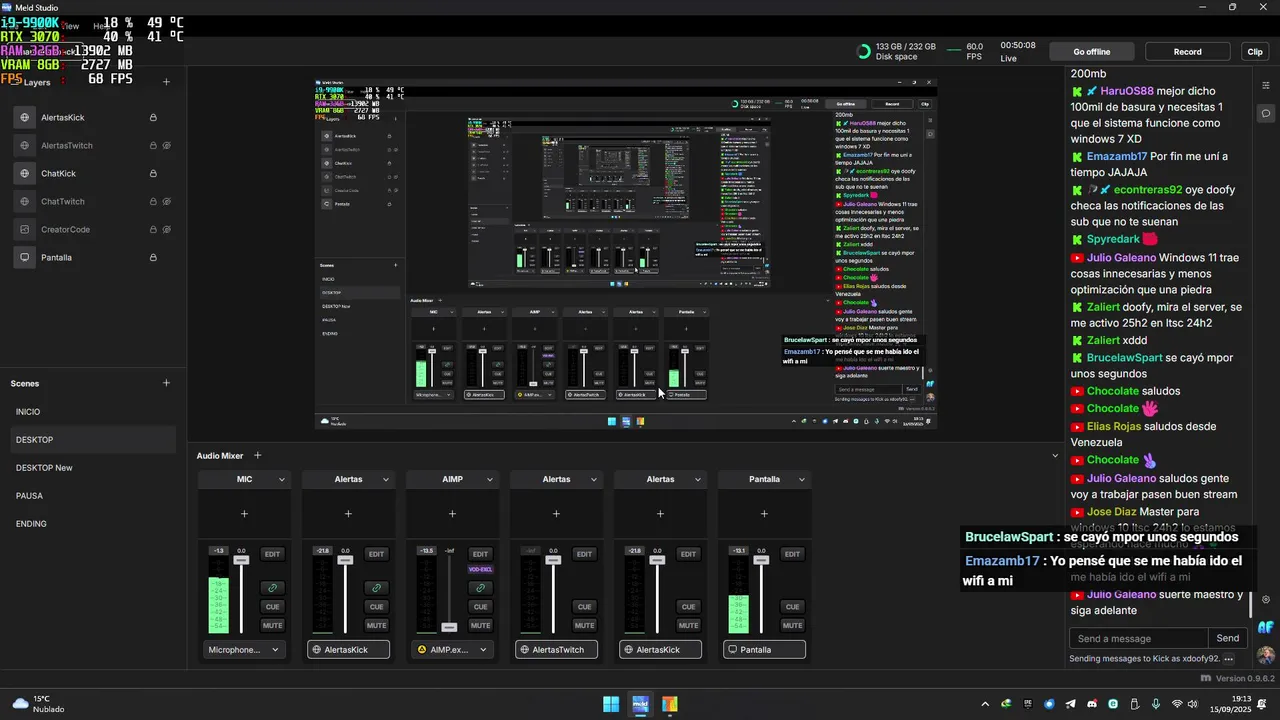
Task: Toggle the lock on the ChatKick layer
Action: point(153,173)
